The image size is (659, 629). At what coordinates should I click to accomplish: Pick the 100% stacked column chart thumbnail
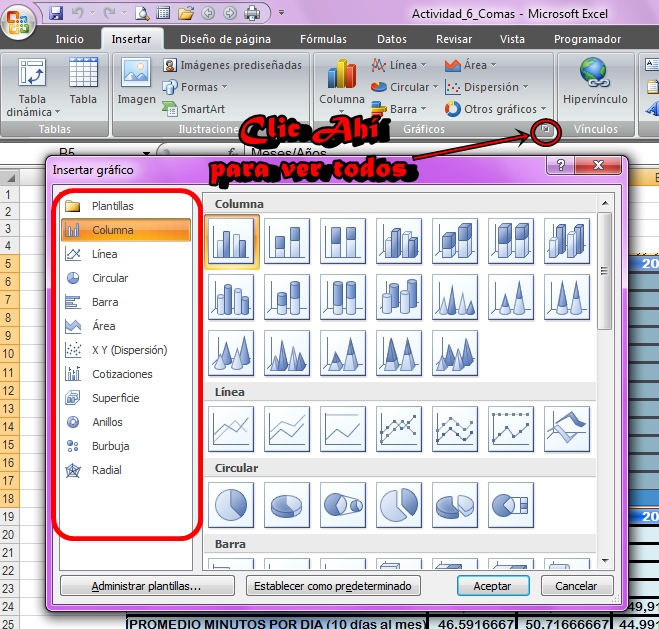(343, 241)
